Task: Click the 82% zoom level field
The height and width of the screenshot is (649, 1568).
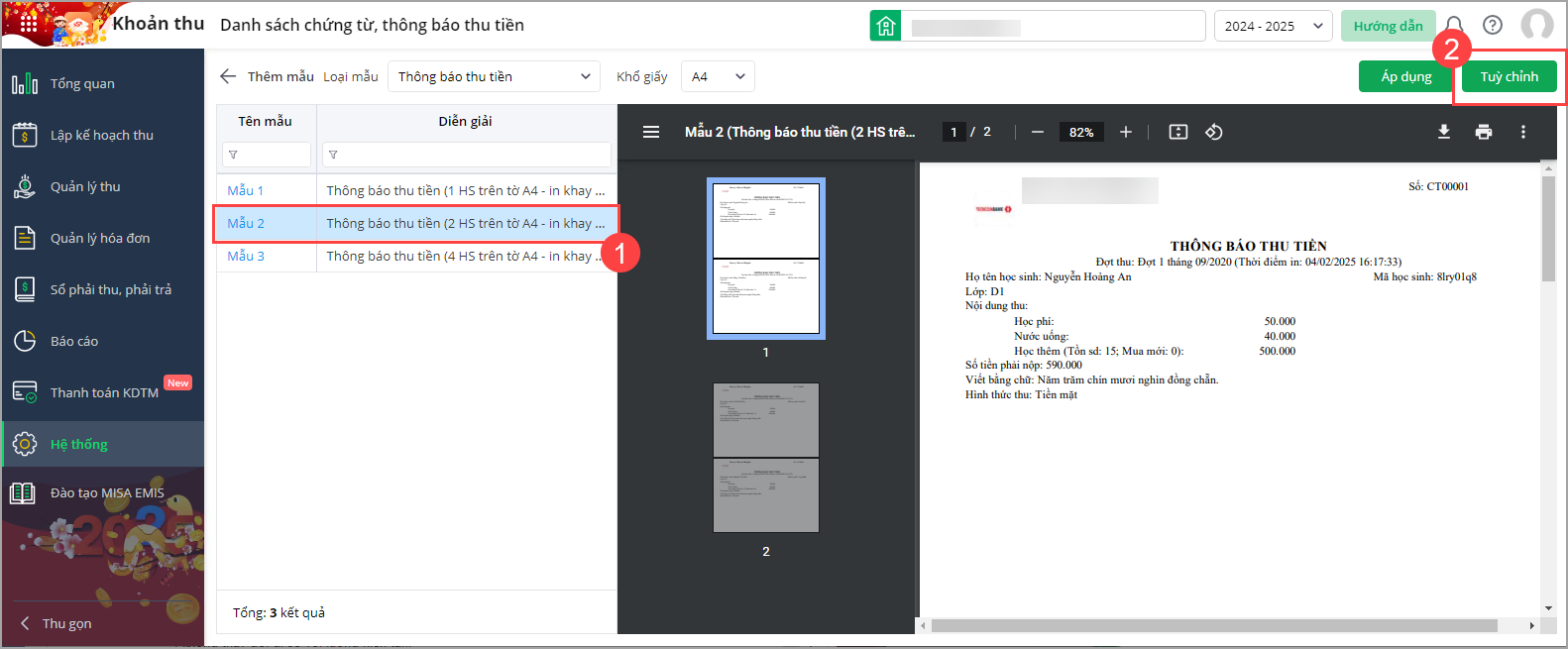Action: pos(1081,132)
